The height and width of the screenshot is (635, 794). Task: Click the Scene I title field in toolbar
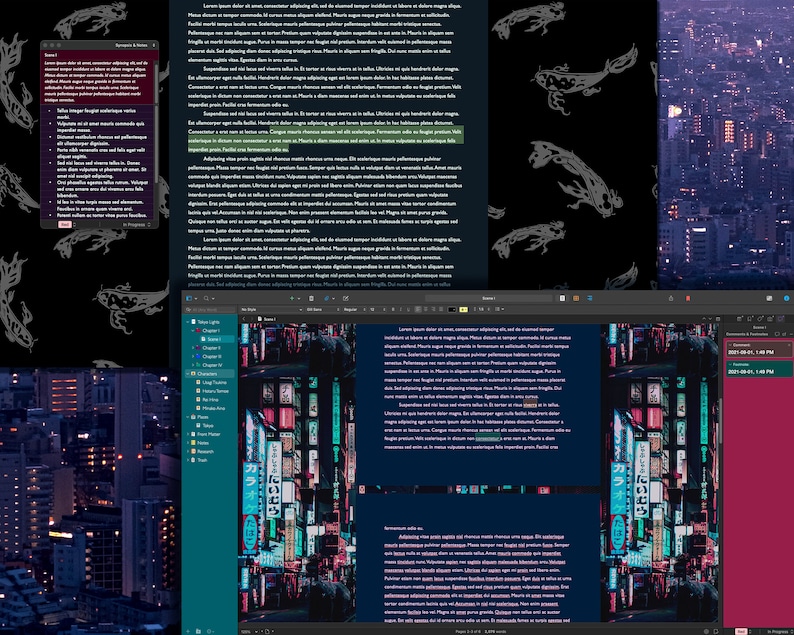pos(489,298)
